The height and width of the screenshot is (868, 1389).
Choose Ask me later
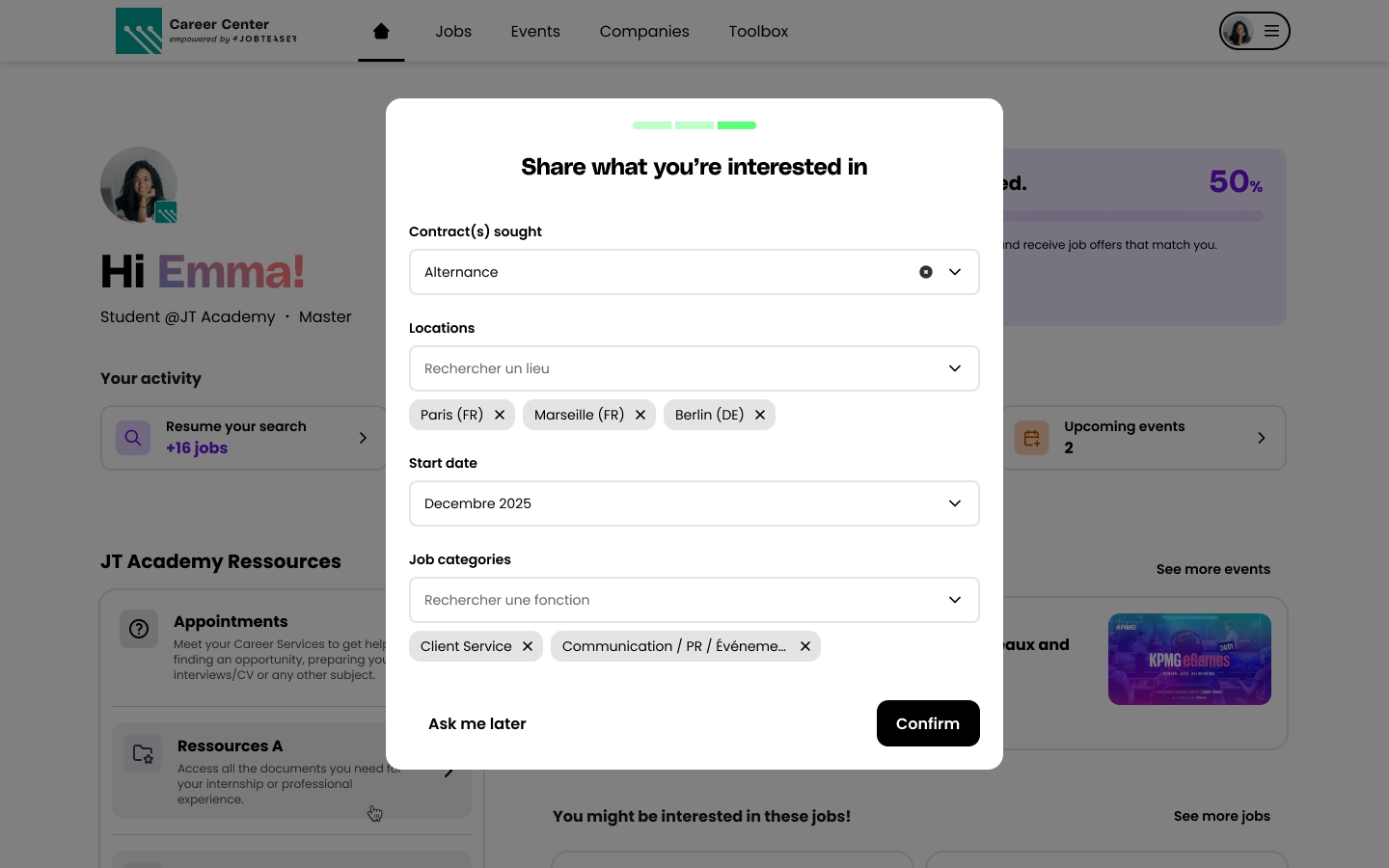pyautogui.click(x=477, y=723)
